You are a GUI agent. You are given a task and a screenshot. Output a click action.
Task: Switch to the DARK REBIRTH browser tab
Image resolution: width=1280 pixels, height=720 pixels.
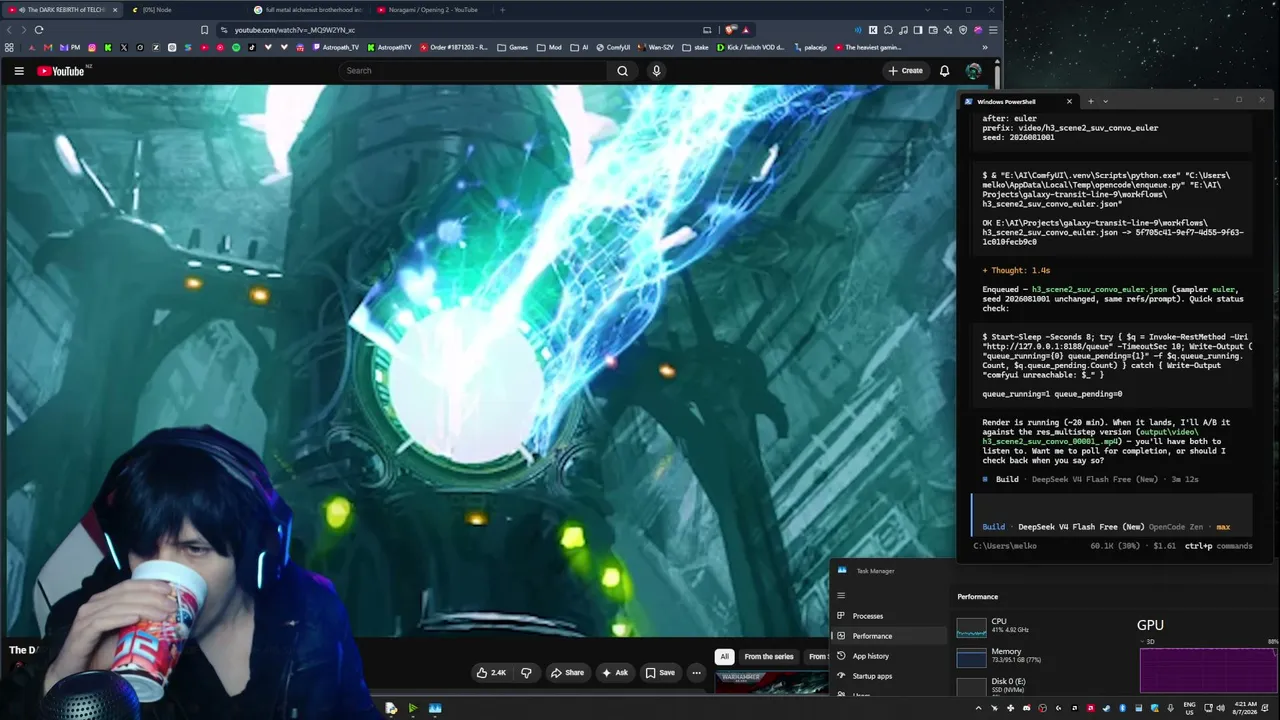click(x=65, y=10)
